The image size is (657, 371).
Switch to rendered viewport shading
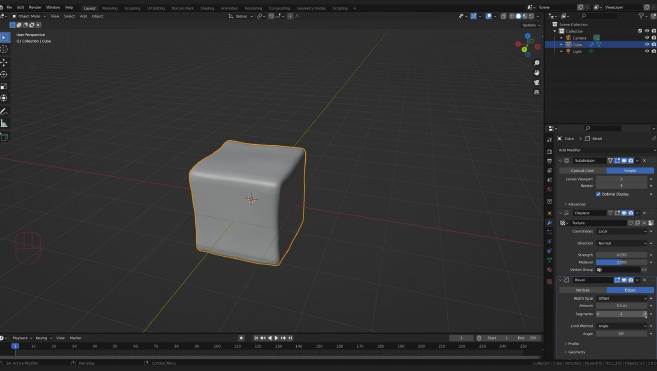point(531,16)
